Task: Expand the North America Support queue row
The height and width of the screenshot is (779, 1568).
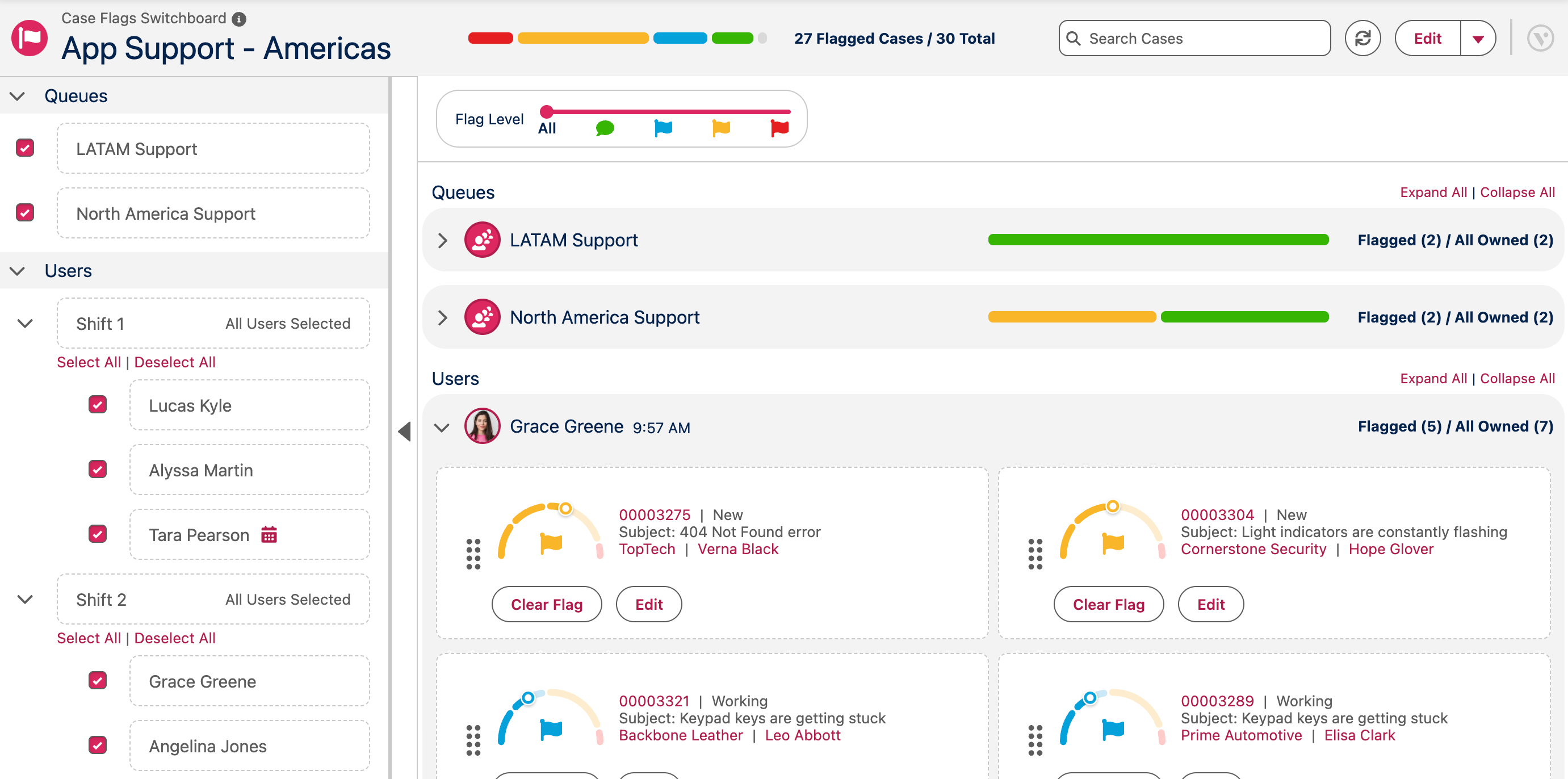Action: (x=442, y=317)
